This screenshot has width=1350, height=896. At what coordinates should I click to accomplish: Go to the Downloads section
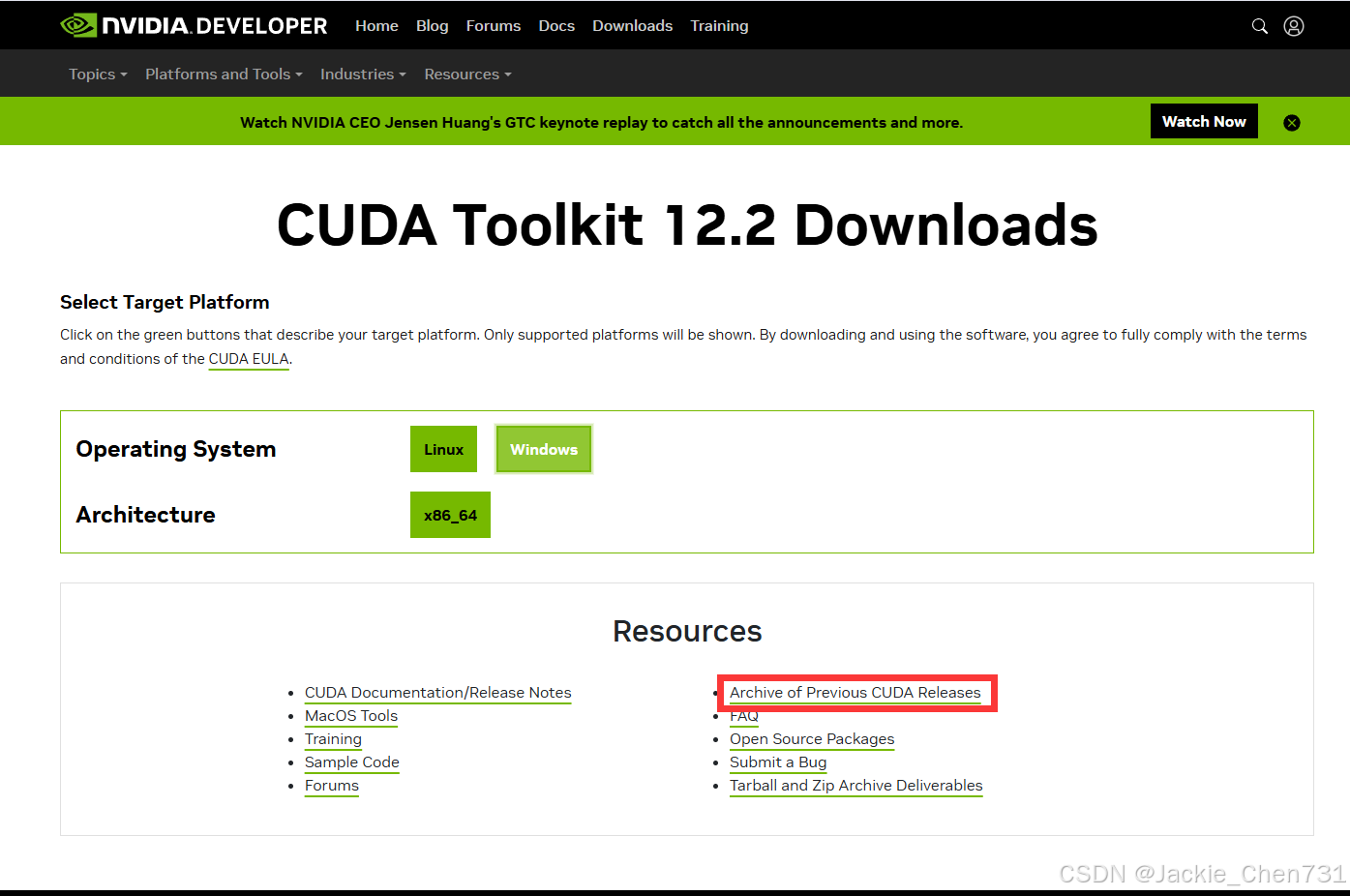(632, 25)
